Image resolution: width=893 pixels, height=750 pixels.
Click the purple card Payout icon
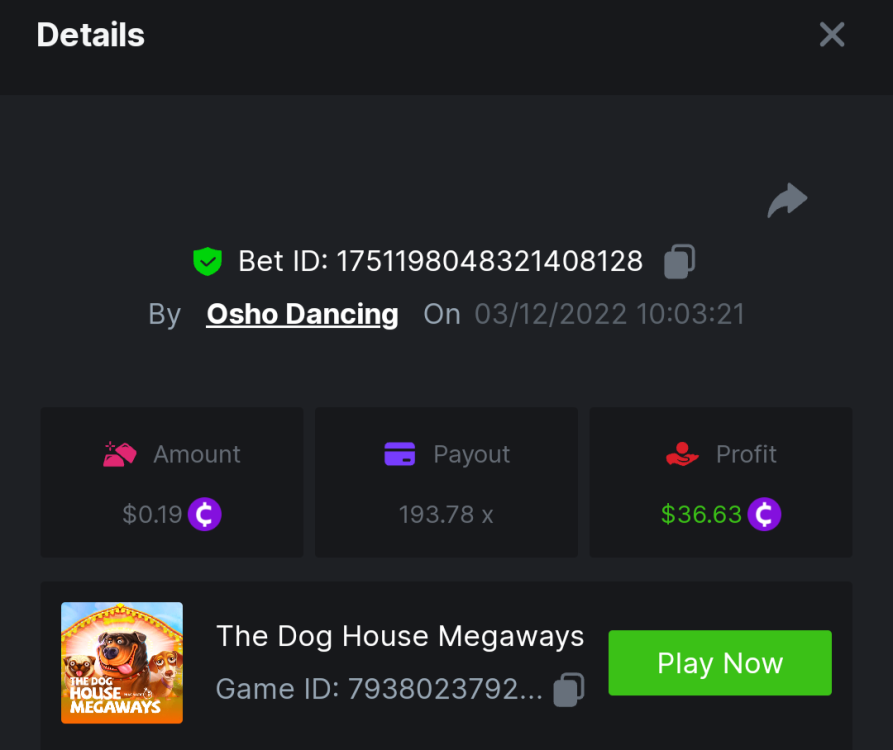[x=400, y=453]
